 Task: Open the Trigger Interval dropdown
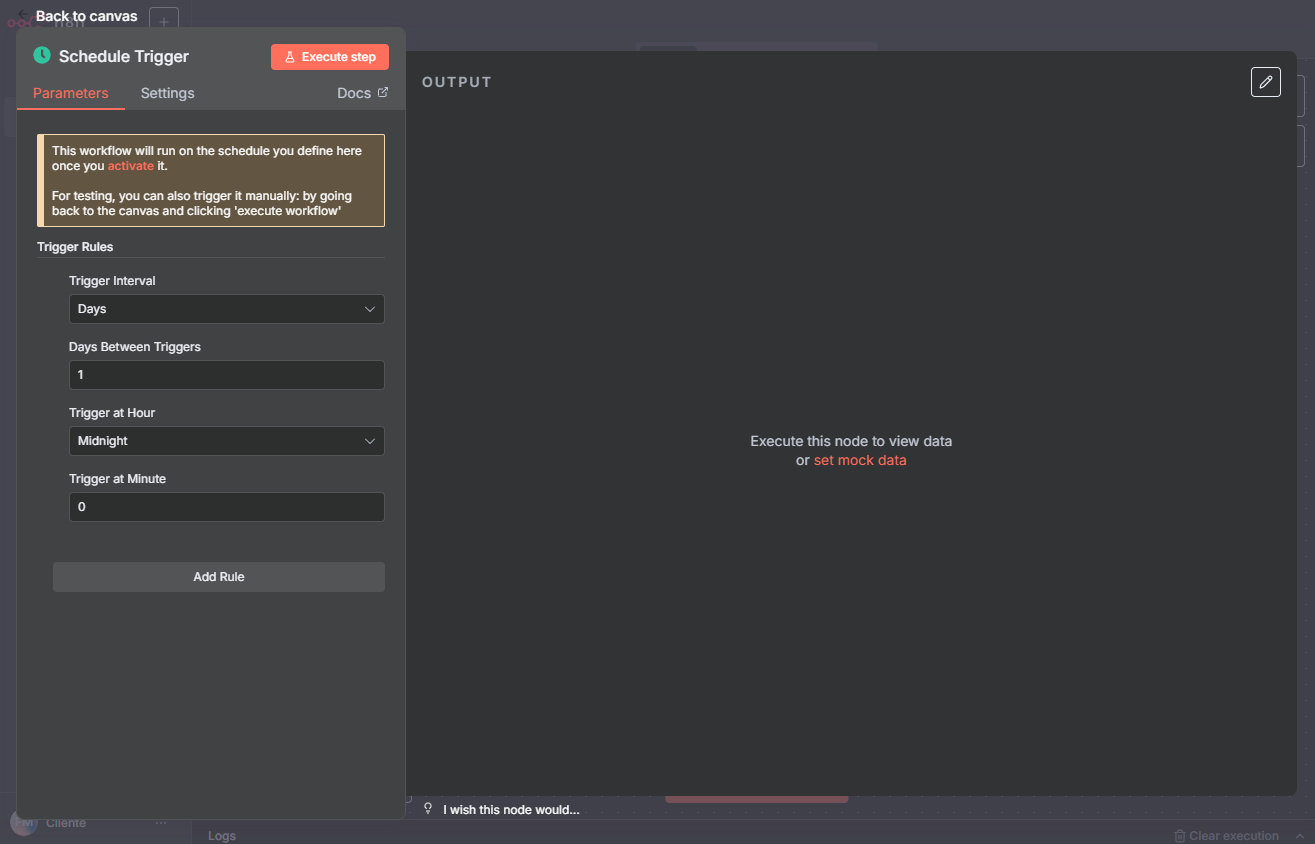226,309
